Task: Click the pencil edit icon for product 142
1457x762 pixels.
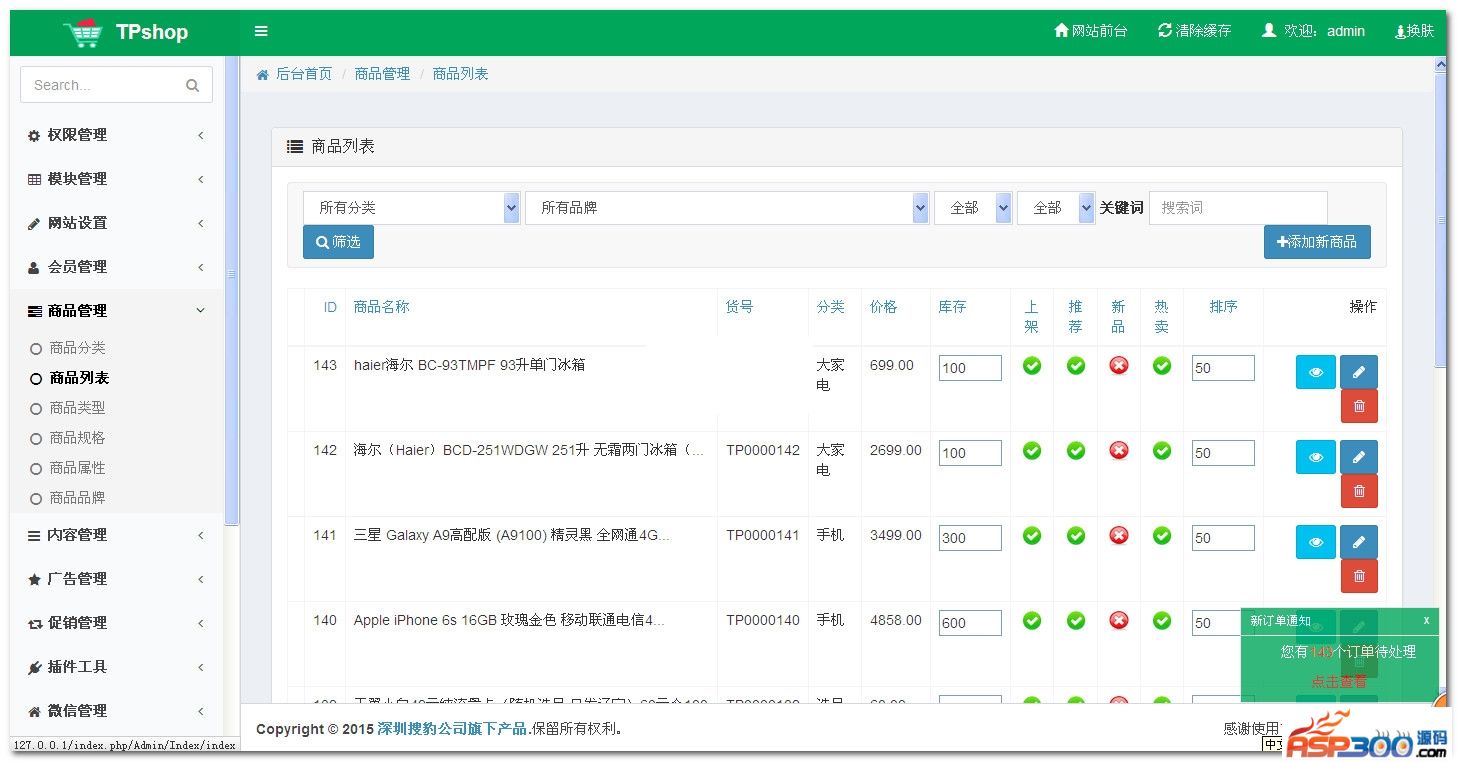Action: 1358,457
